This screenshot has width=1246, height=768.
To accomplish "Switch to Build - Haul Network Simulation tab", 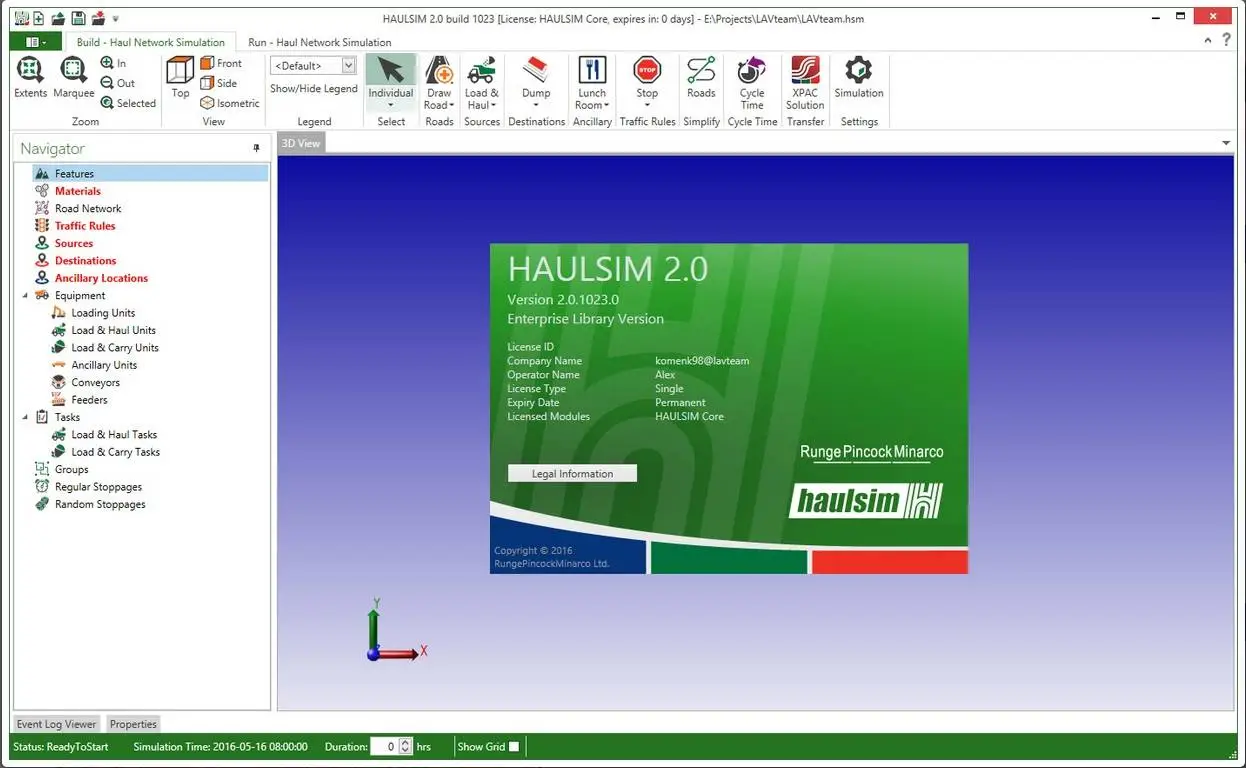I will pos(151,42).
